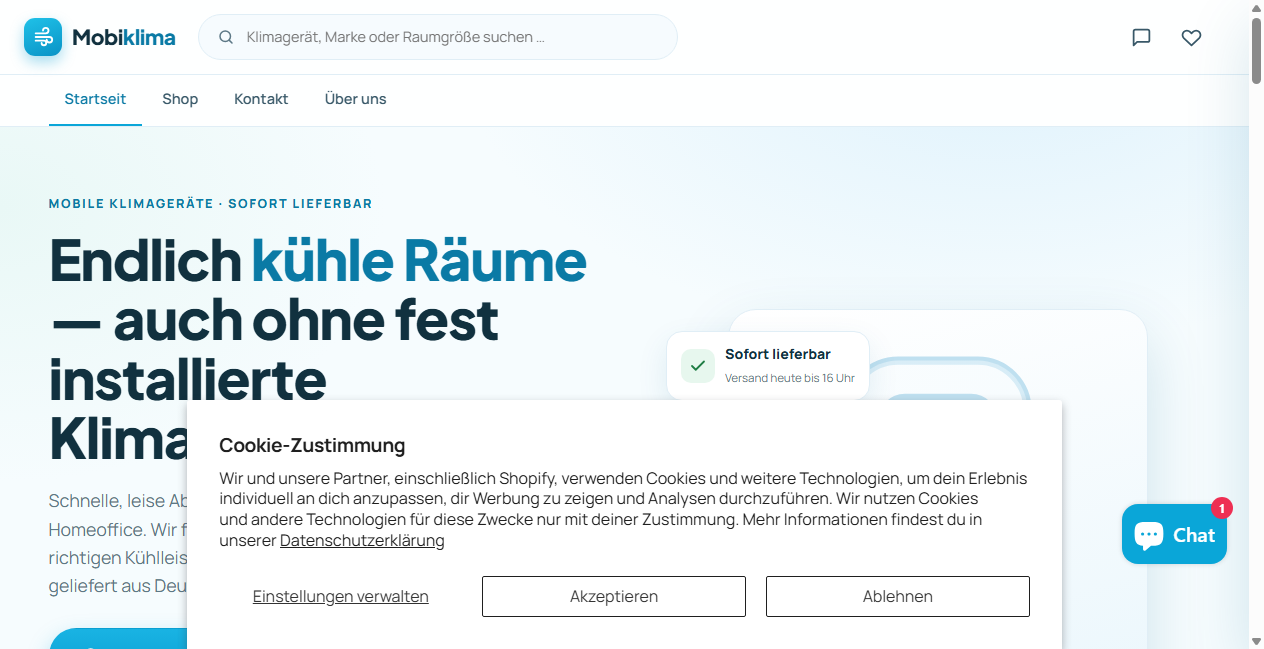Screen dimensions: 1264x649
Task: Click Ablehnen in the cookie banner
Action: pyautogui.click(x=898, y=596)
